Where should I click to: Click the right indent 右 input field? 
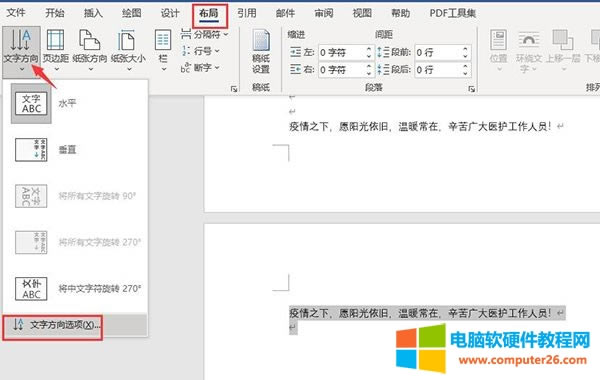[341, 70]
